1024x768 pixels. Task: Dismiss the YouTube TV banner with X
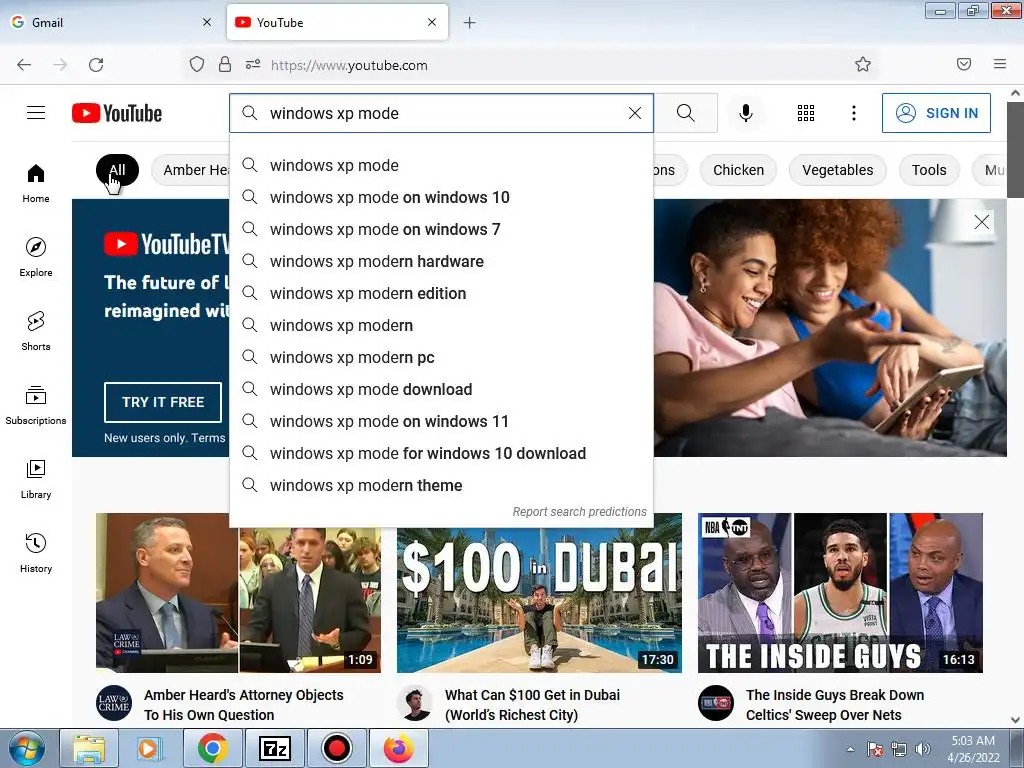pos(982,222)
